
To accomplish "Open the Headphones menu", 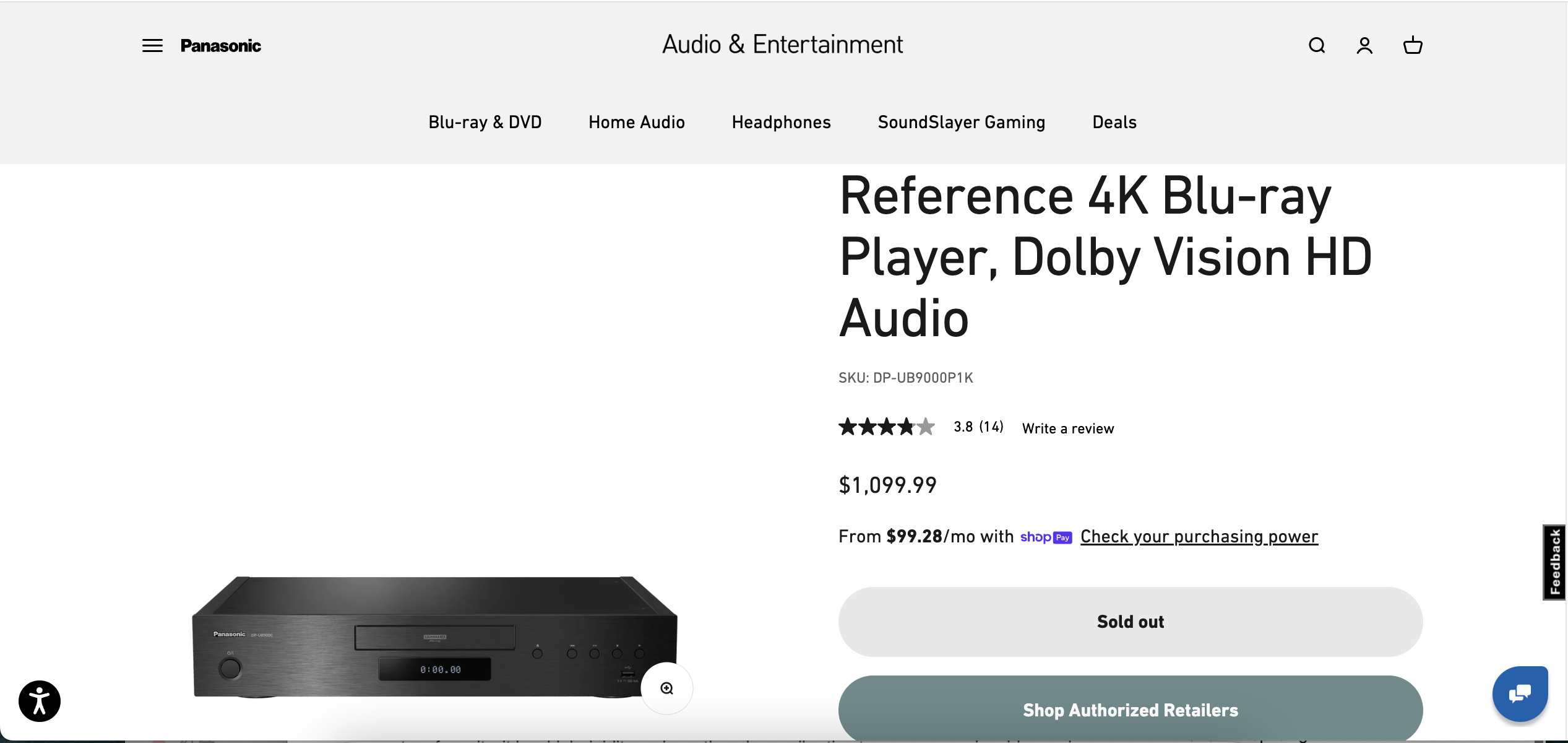I will [x=782, y=122].
